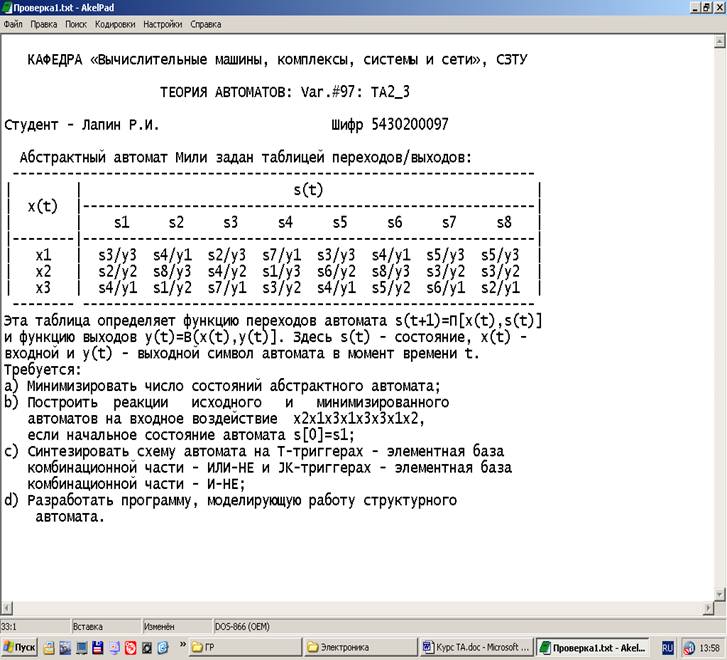Click table cell s3/y3 under column s1

[117, 255]
